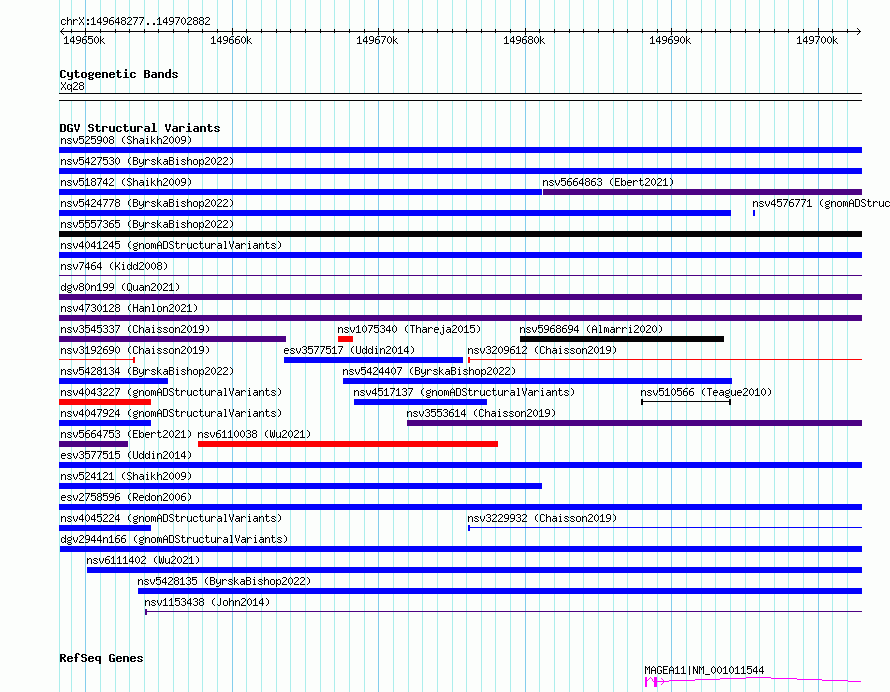
Task: Open nsv4041245 (gnomADStructuralVariants) entry
Action: click(171, 245)
